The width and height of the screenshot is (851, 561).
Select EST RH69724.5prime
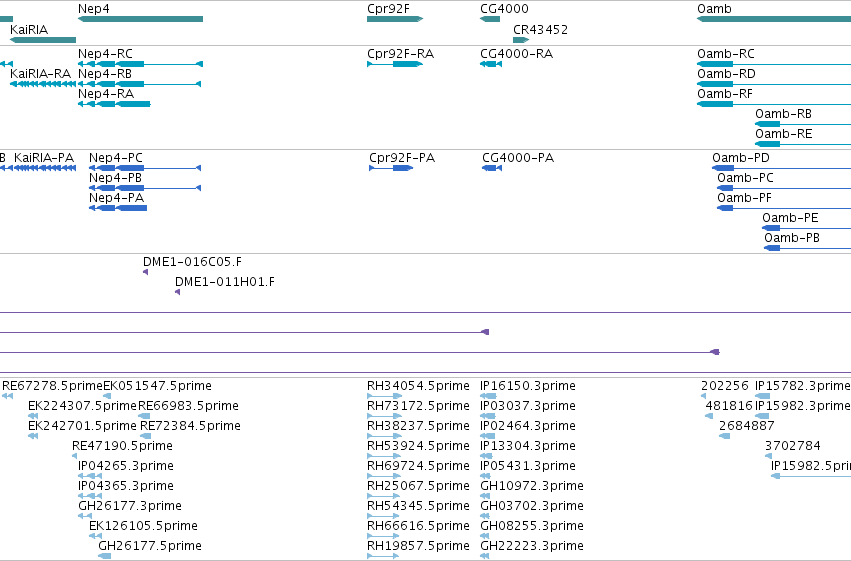[x=384, y=476]
